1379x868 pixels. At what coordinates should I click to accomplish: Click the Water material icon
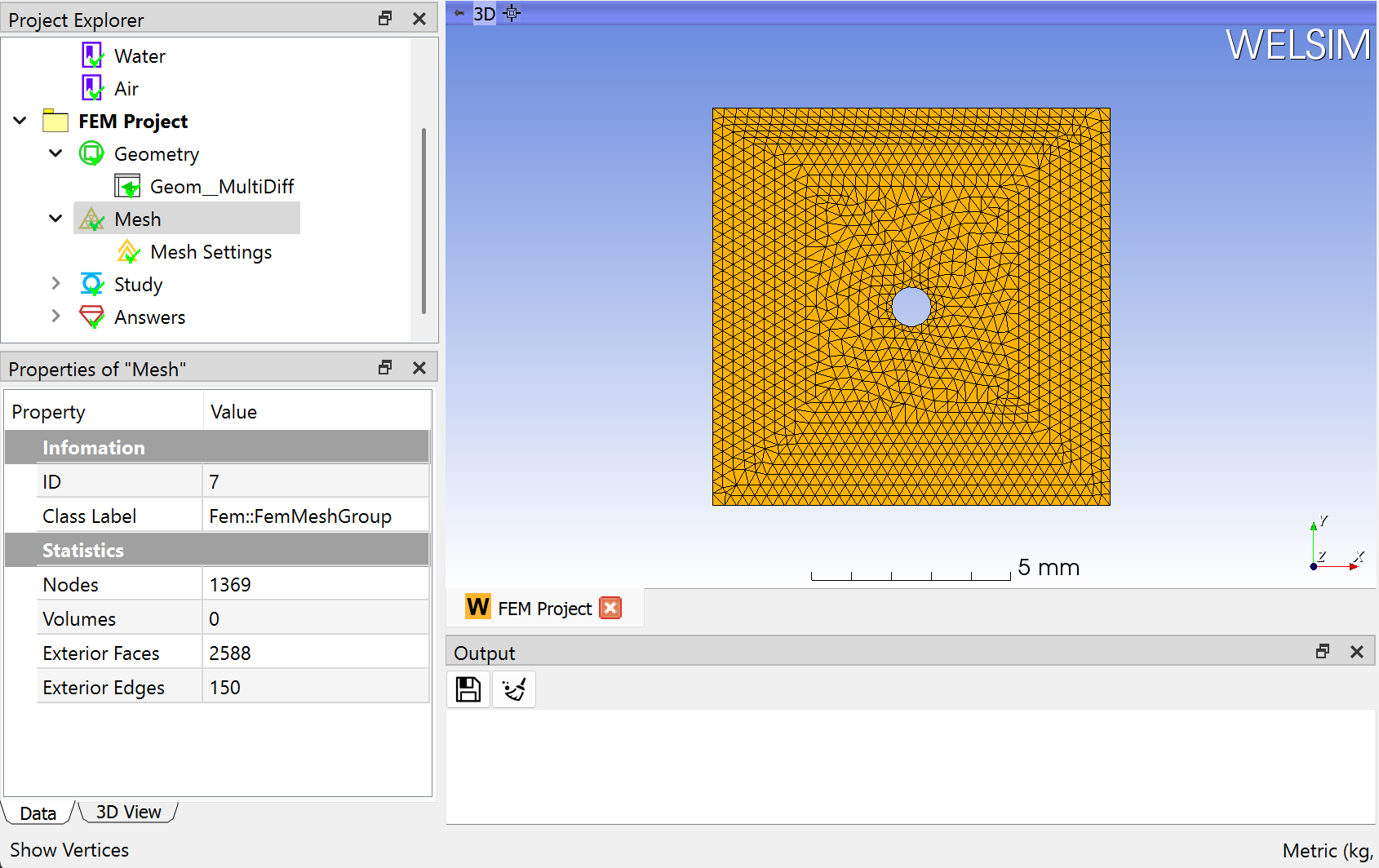point(92,55)
